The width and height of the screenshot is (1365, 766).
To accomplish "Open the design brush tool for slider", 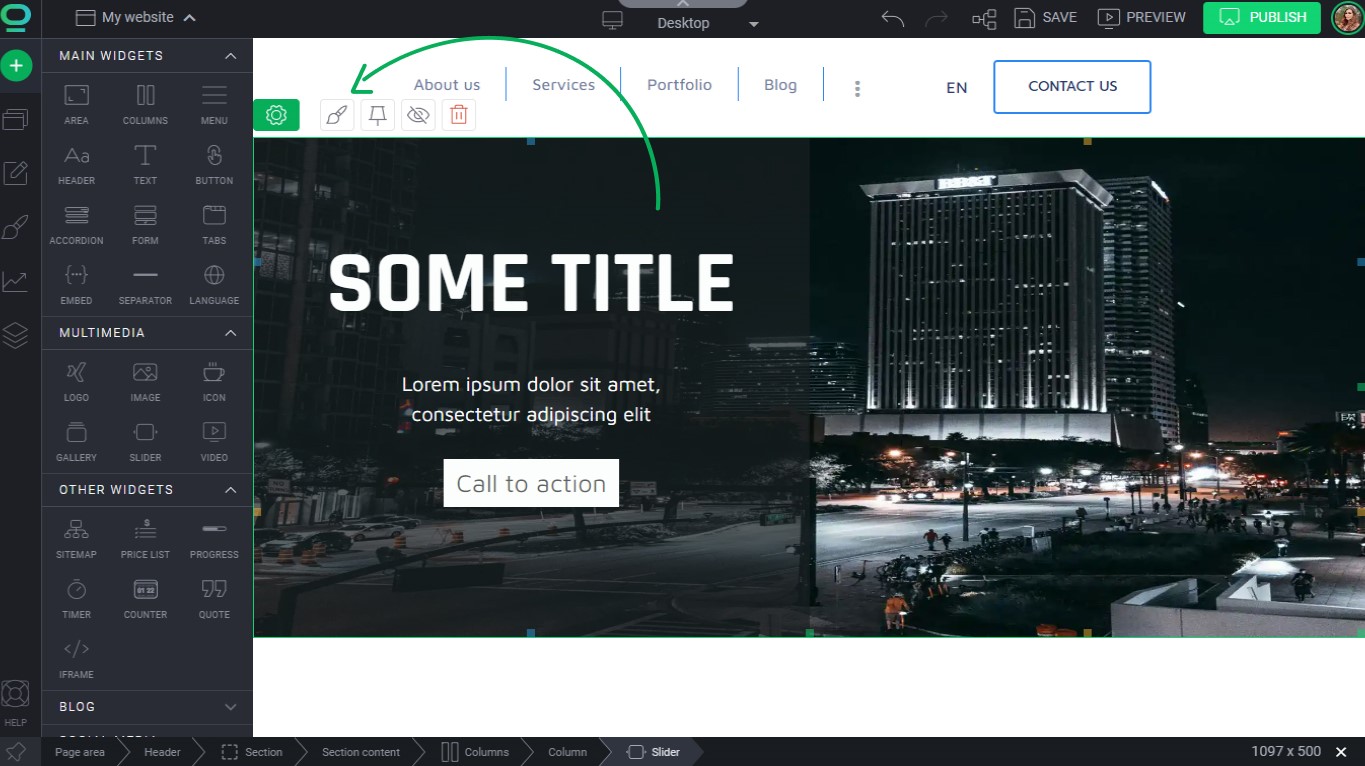I will tap(337, 115).
